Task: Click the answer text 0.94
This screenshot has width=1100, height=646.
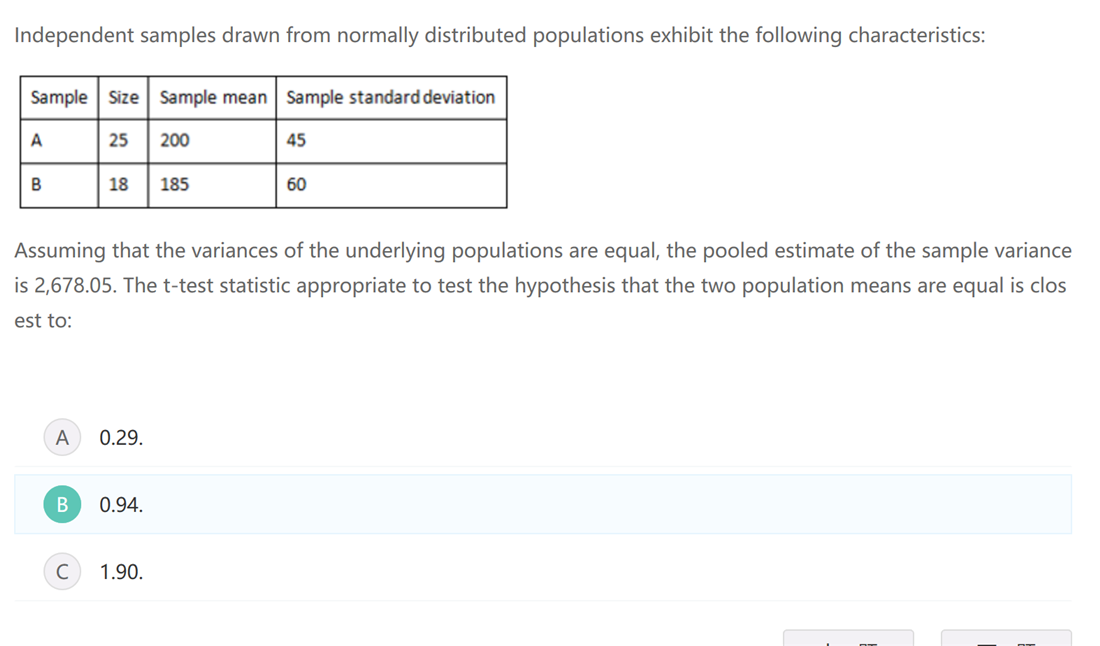Action: (x=121, y=505)
